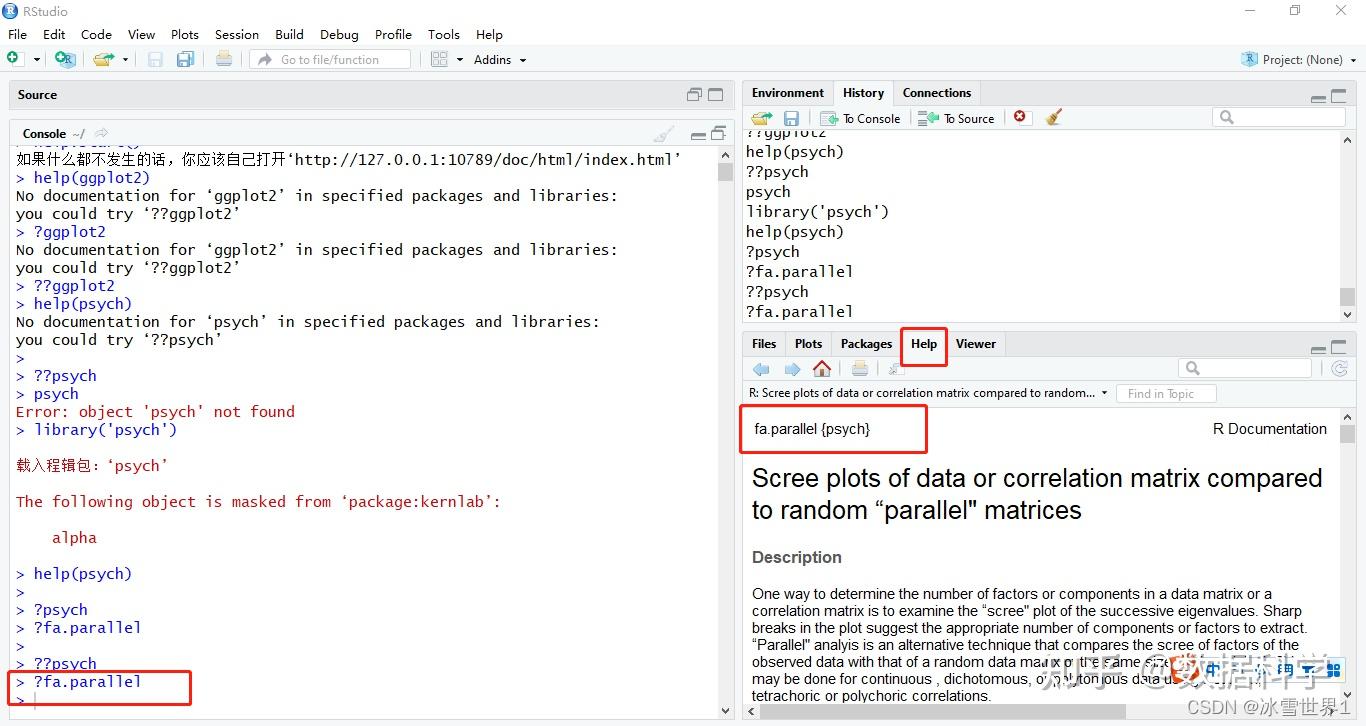This screenshot has width=1366, height=726.
Task: Switch to the Packages tab
Action: tap(866, 344)
